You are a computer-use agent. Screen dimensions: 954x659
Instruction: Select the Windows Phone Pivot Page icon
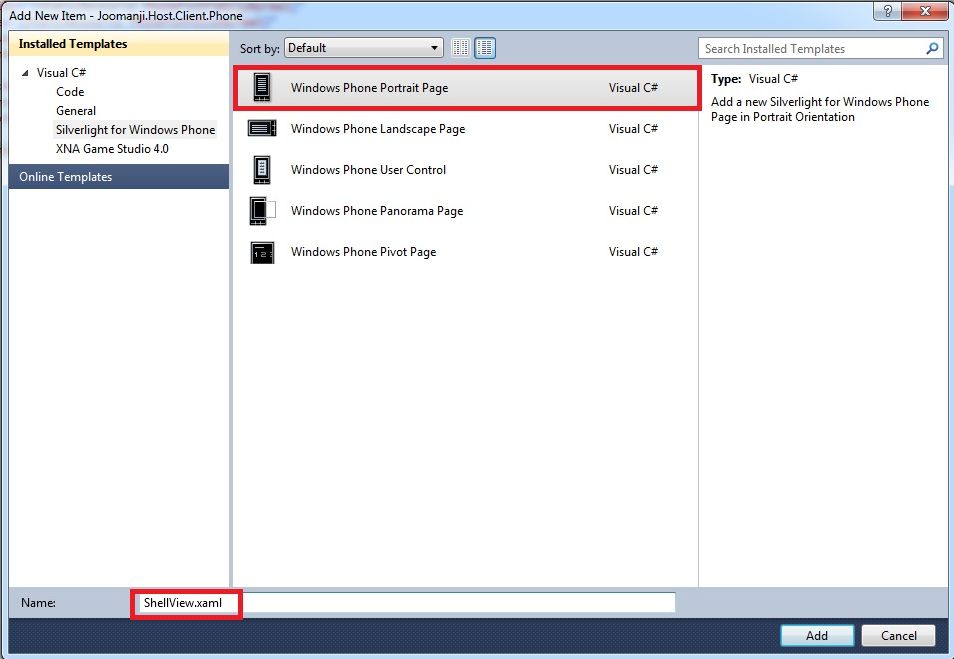[262, 252]
